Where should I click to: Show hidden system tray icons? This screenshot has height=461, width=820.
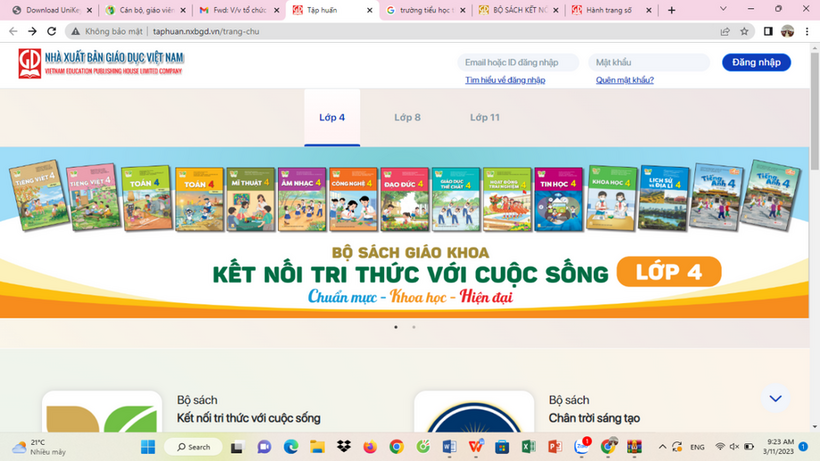coord(662,447)
